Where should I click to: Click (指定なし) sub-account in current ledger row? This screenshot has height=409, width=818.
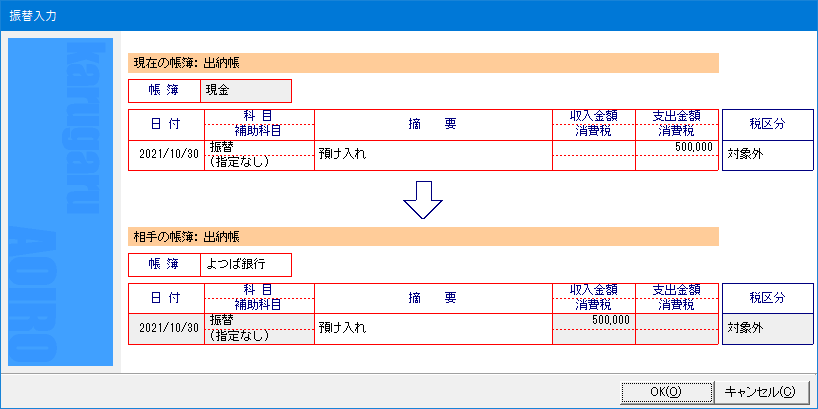point(260,163)
